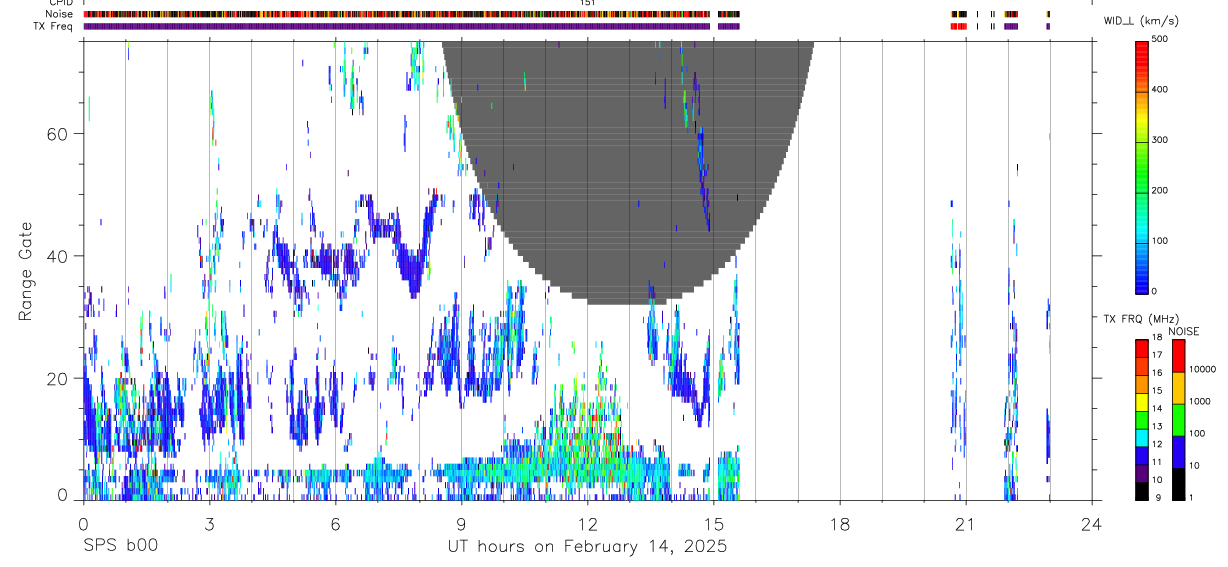This screenshot has width=1228, height=567.
Task: Click 'UT hours on February 14, 2025' title
Action: coord(587,548)
